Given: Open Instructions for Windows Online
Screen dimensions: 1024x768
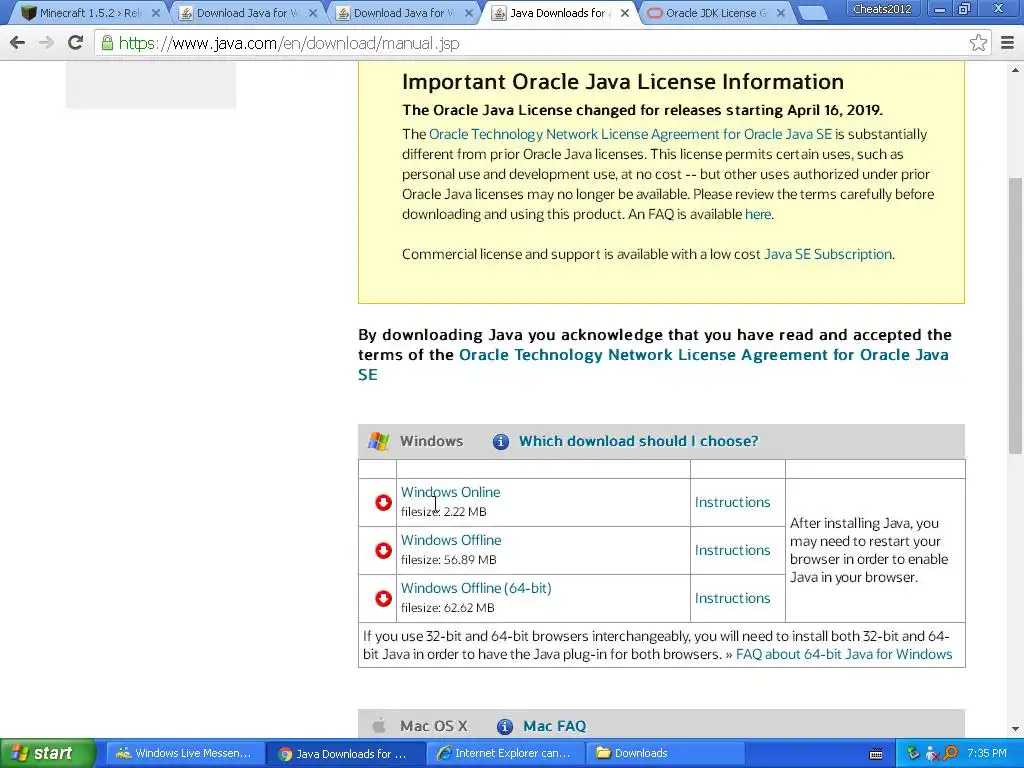Looking at the screenshot, I should click(x=733, y=502).
